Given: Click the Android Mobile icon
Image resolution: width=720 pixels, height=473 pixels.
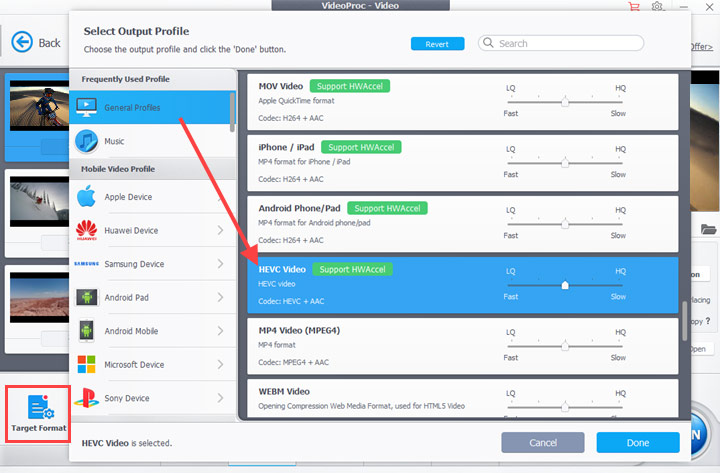Looking at the screenshot, I should (86, 331).
